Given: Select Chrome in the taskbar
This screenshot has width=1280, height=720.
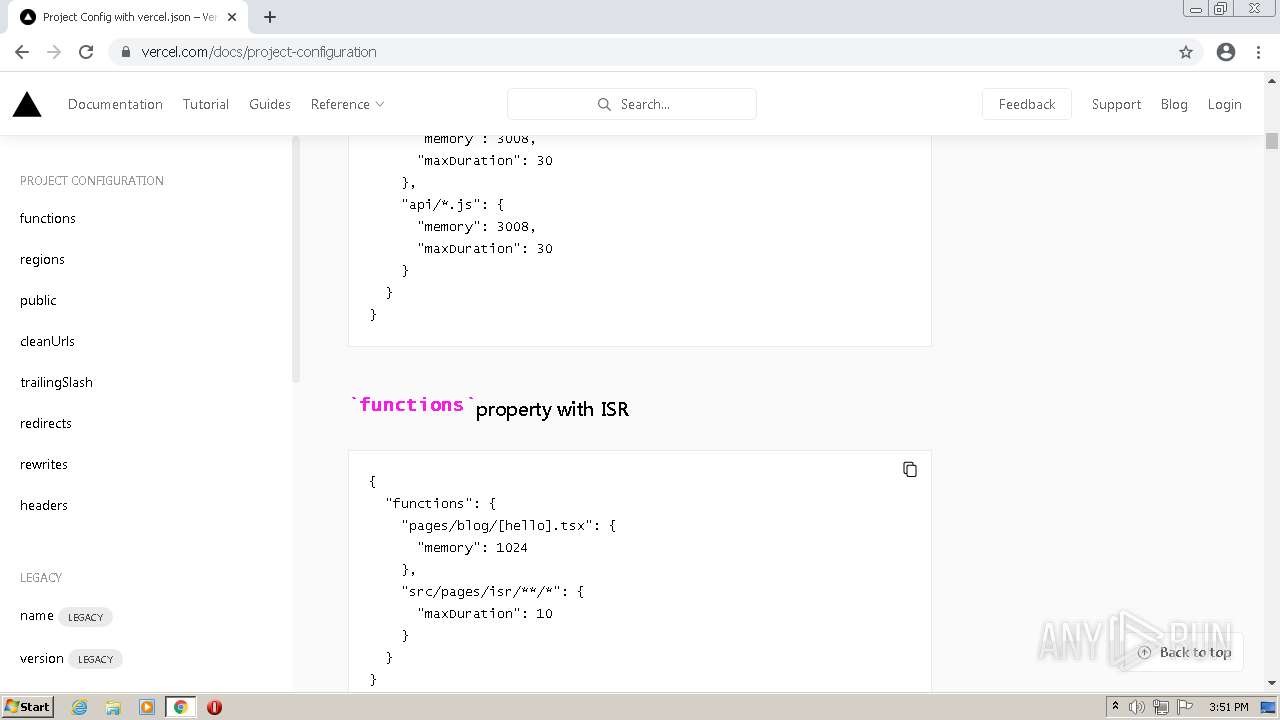Looking at the screenshot, I should tap(181, 707).
